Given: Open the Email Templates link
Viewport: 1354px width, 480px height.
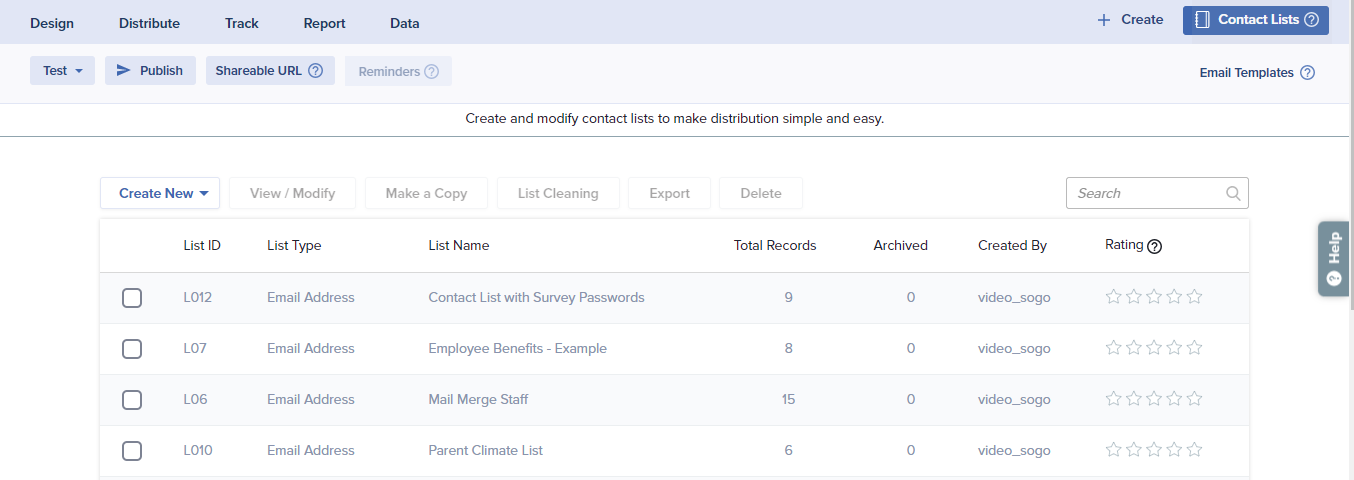Looking at the screenshot, I should point(1246,73).
